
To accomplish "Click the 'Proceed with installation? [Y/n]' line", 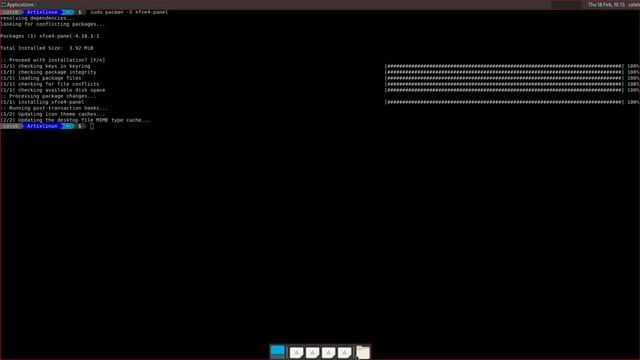I will pos(53,60).
